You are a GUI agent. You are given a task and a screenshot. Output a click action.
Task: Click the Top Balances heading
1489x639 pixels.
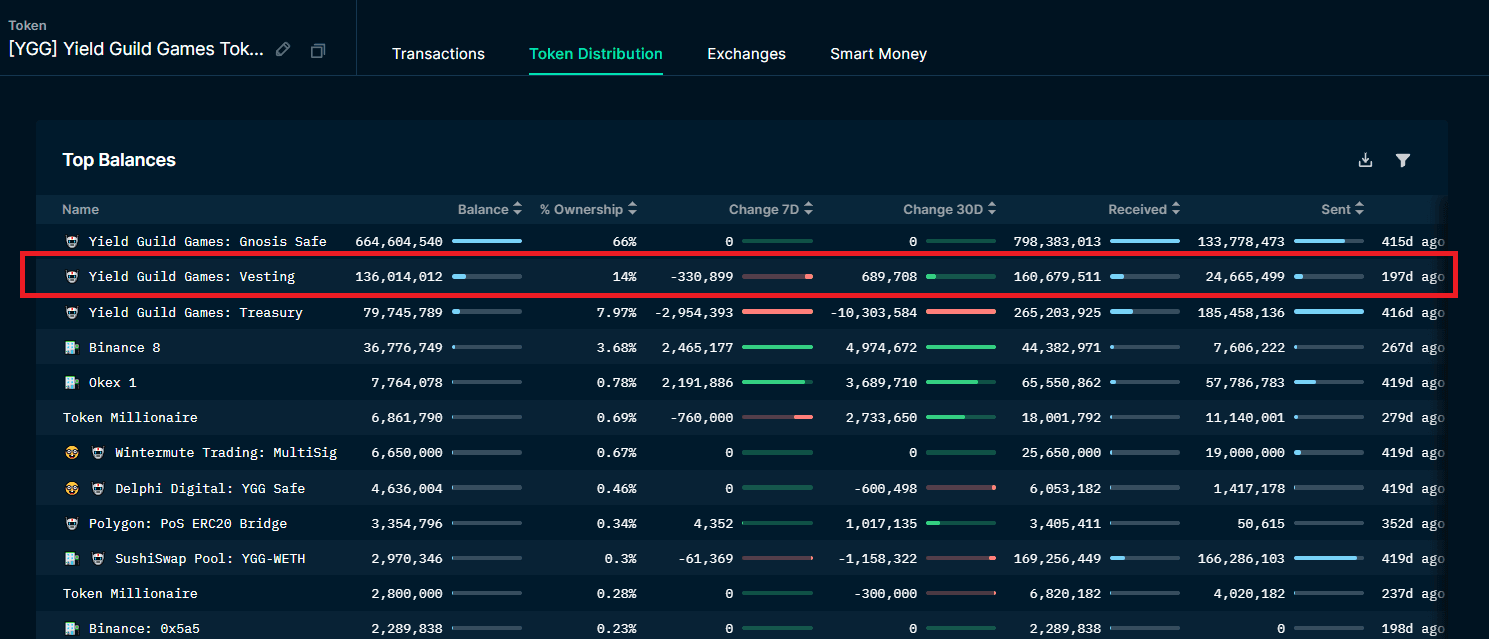pyautogui.click(x=119, y=160)
